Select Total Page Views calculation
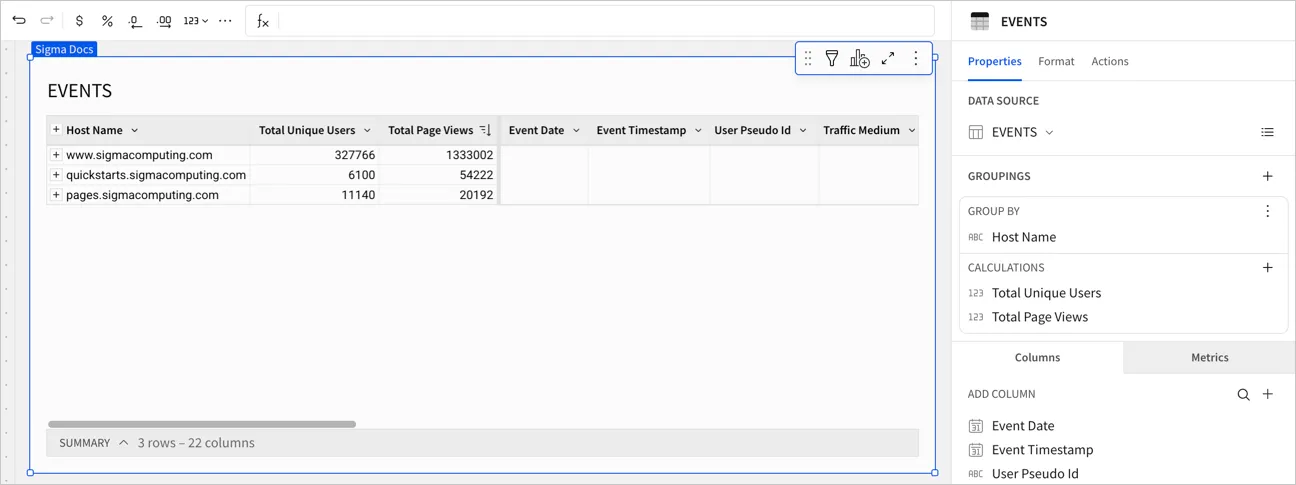This screenshot has height=485, width=1296. click(1040, 317)
